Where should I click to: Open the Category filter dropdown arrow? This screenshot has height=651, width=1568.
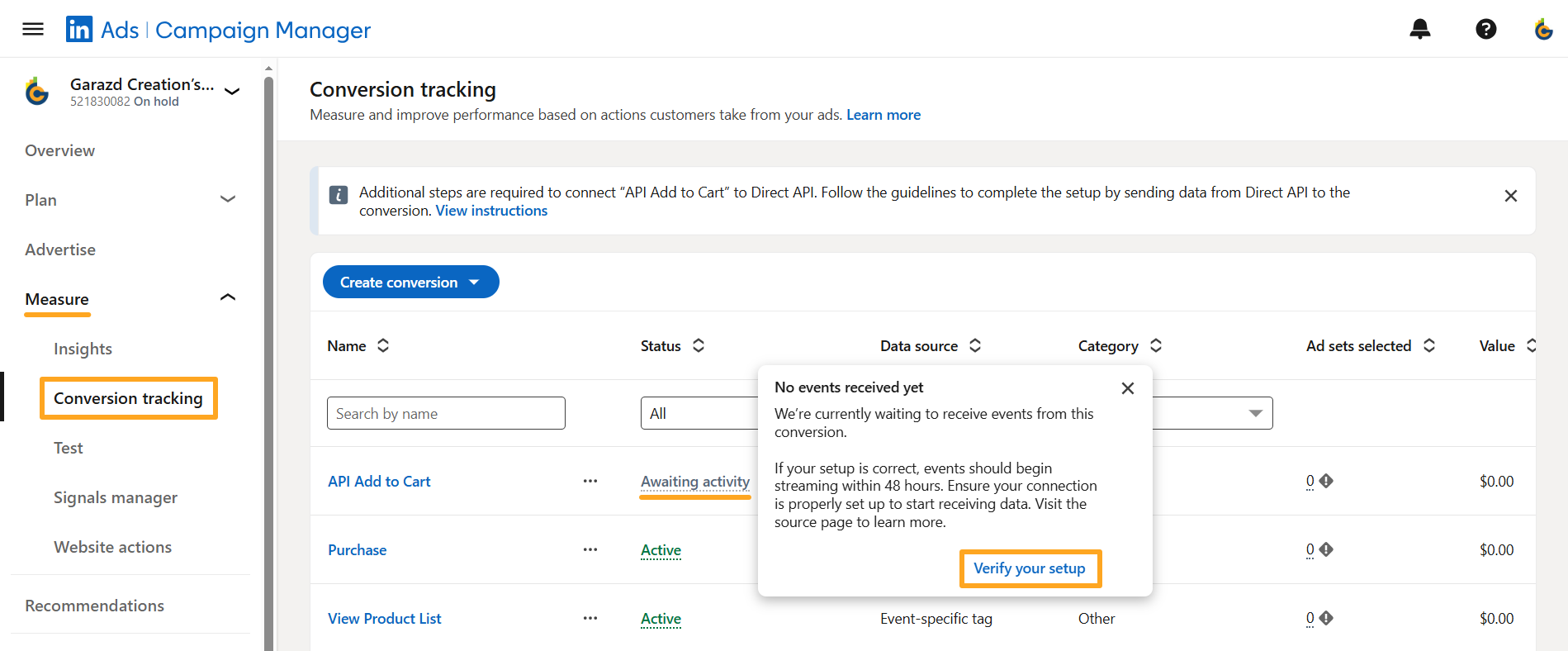tap(1255, 413)
